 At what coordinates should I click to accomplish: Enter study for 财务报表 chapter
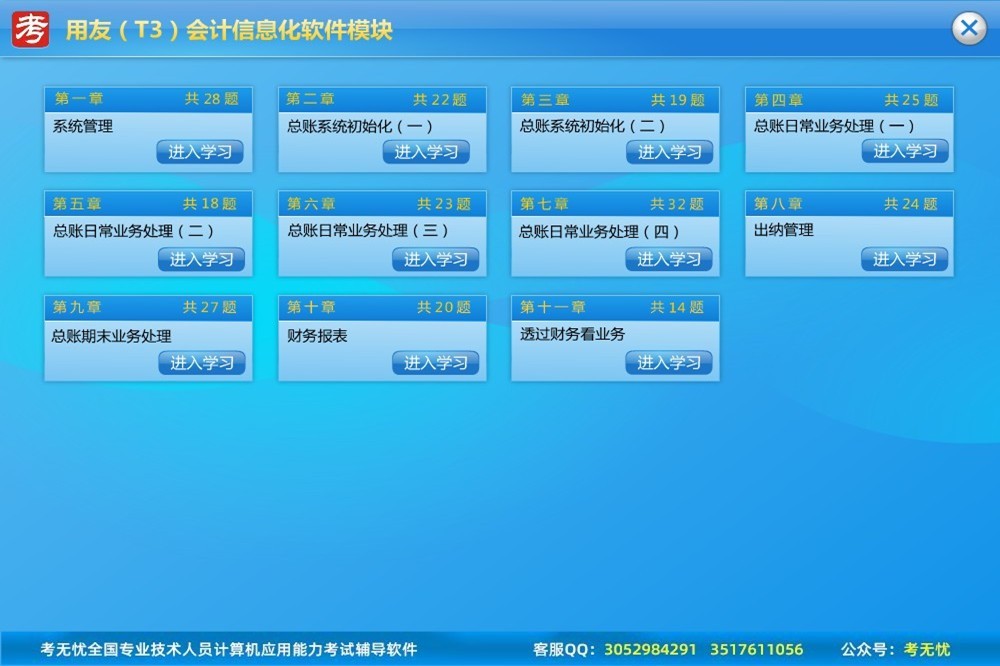pyautogui.click(x=436, y=362)
